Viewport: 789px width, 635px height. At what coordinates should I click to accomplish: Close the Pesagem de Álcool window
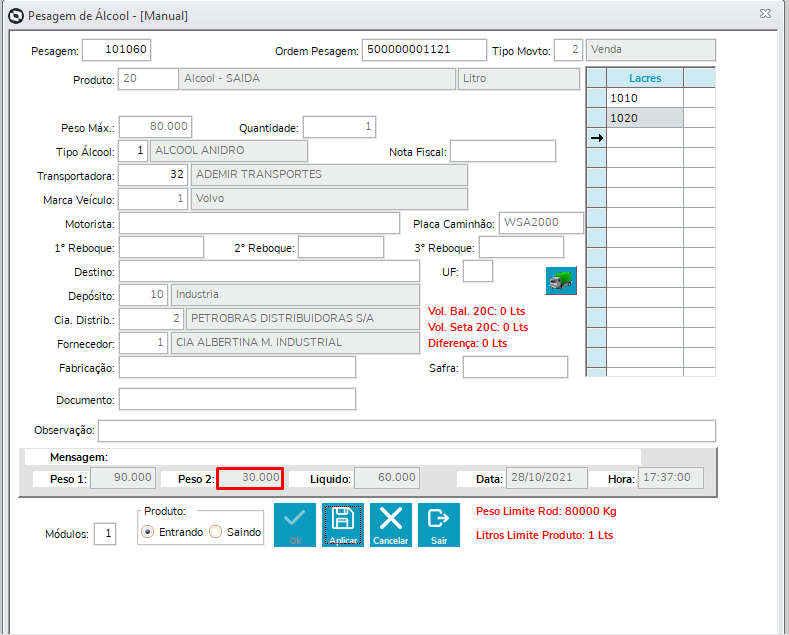(x=765, y=14)
